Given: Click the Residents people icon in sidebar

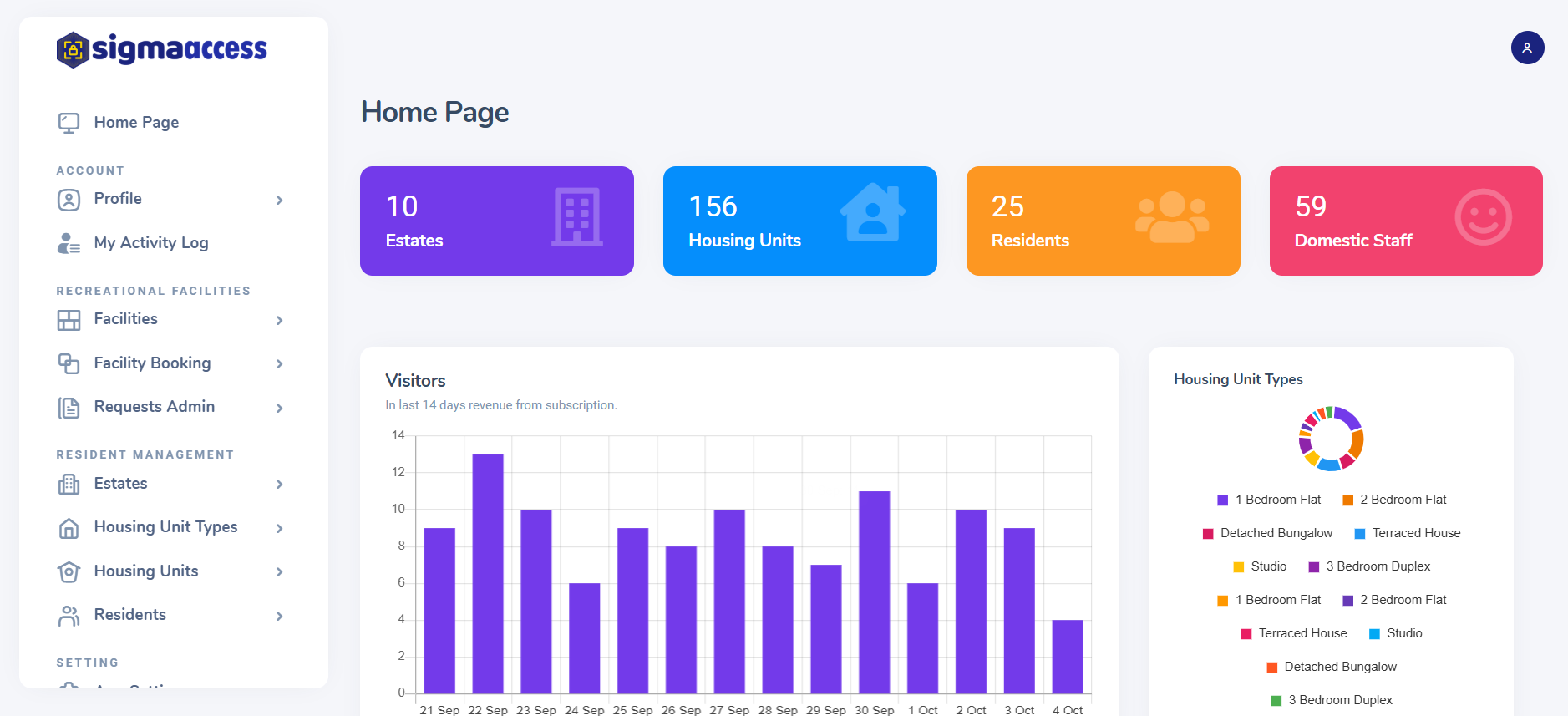Looking at the screenshot, I should 69,616.
